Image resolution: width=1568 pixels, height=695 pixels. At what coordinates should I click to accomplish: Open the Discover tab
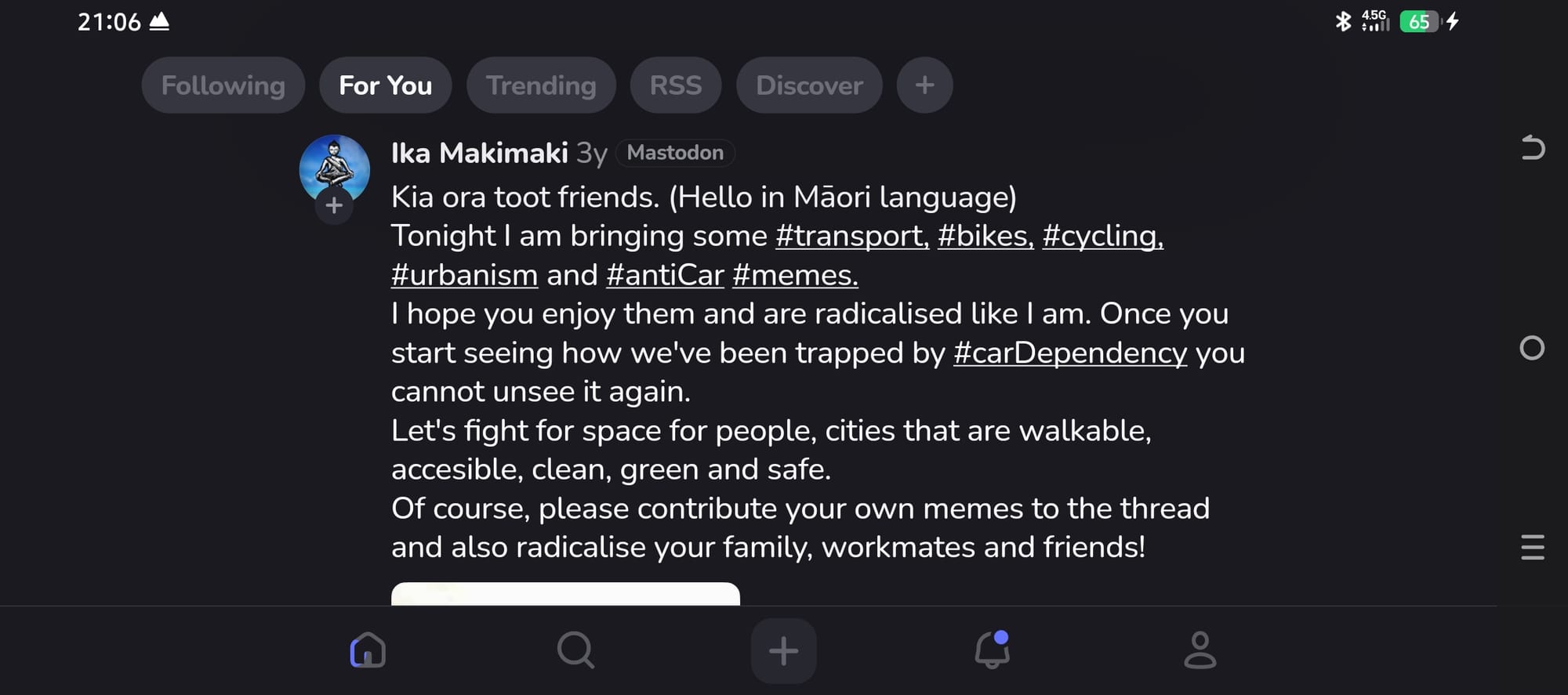coord(809,85)
